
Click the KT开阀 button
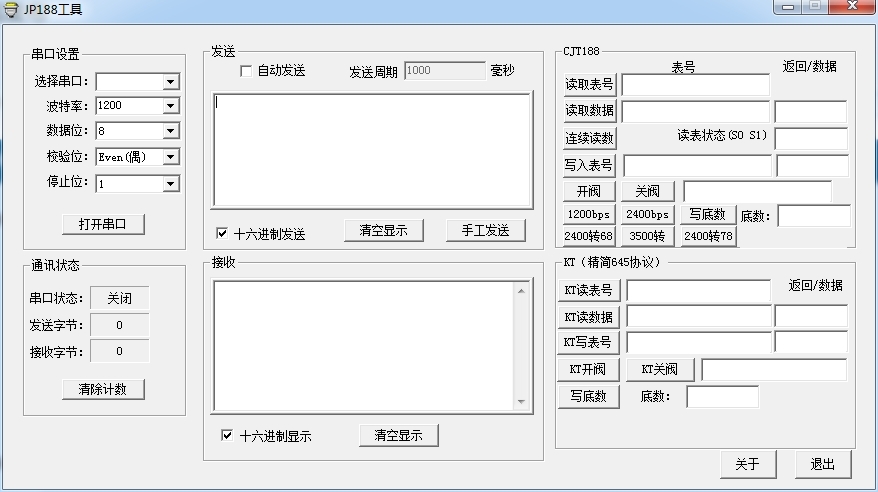coord(589,369)
